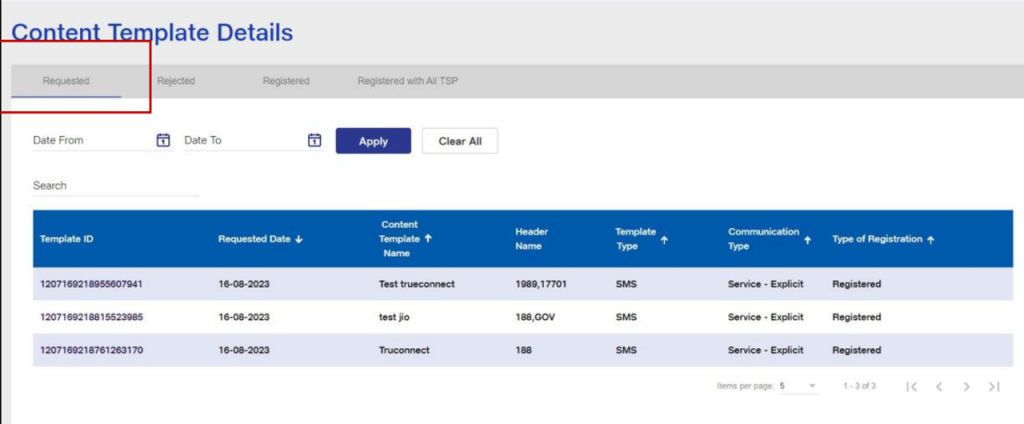The image size is (1024, 424).
Task: Click the Apply button
Action: [373, 141]
